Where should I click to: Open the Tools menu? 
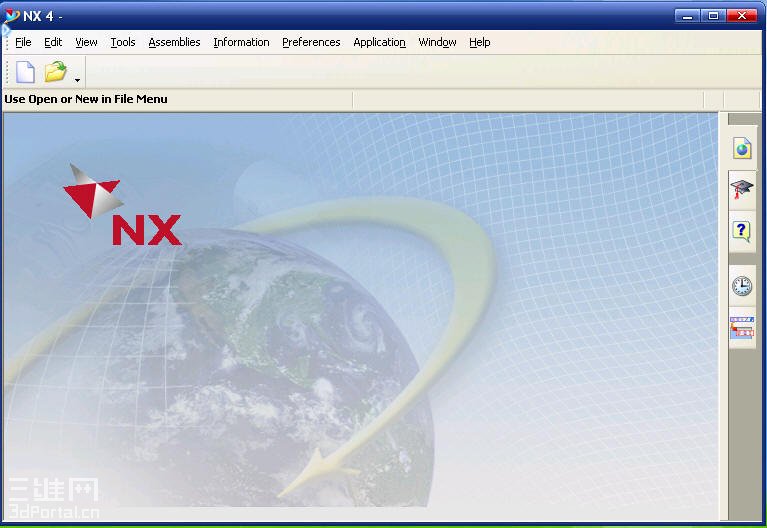[123, 42]
